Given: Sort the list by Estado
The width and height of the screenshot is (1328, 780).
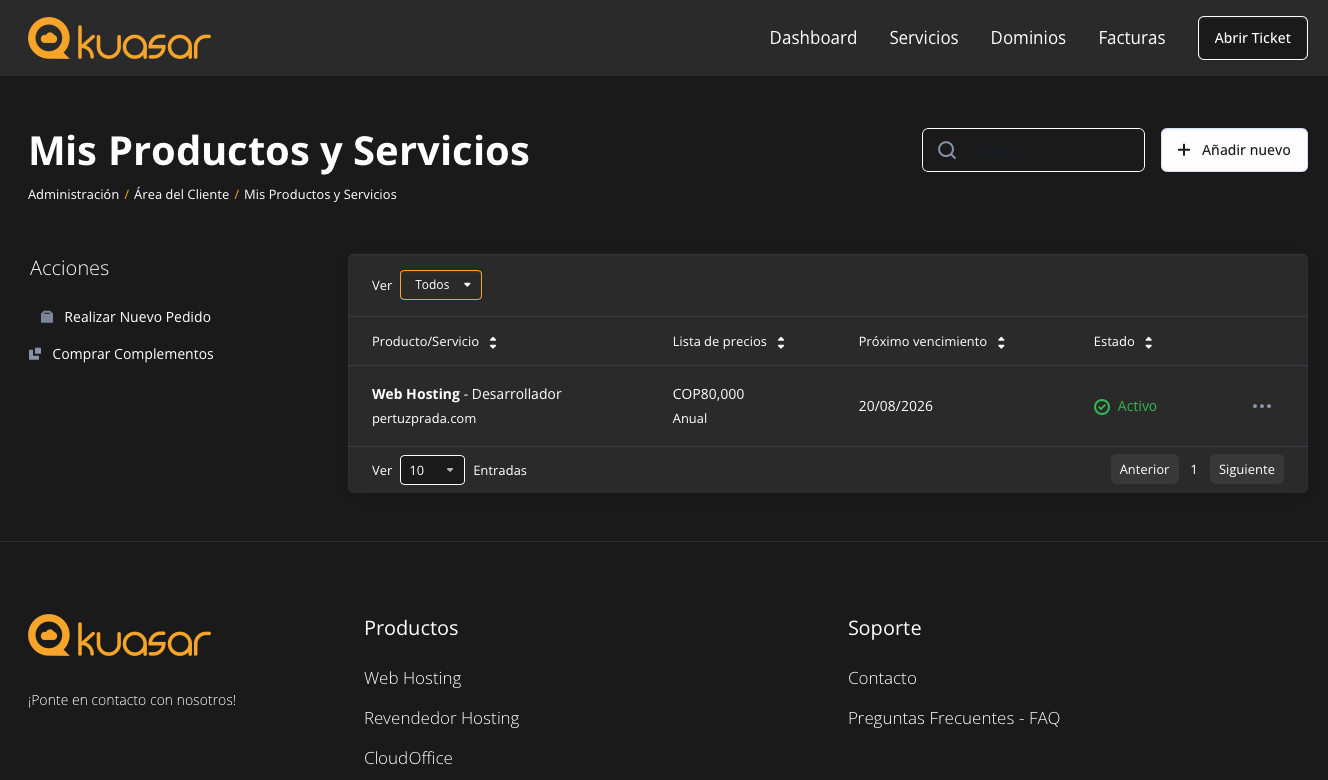Looking at the screenshot, I should pos(1148,341).
